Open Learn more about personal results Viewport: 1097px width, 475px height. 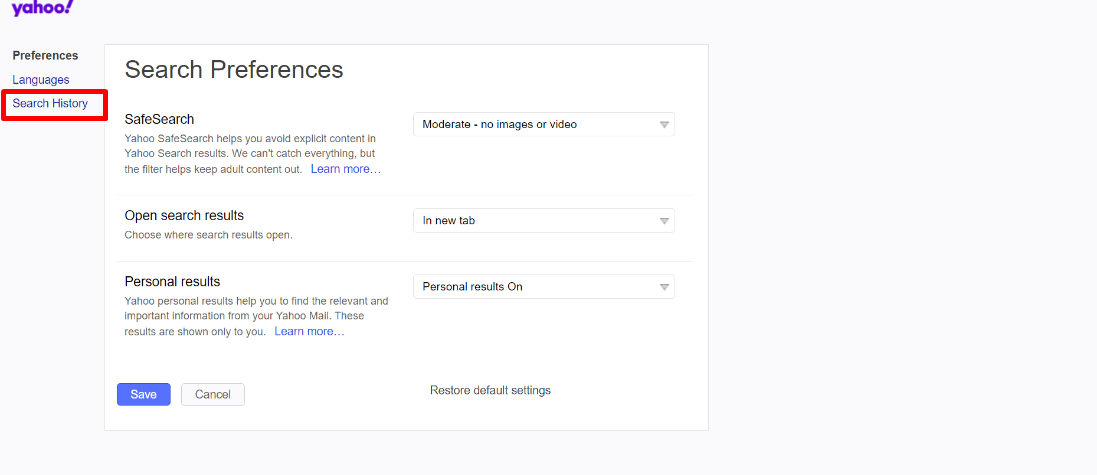pyautogui.click(x=309, y=332)
